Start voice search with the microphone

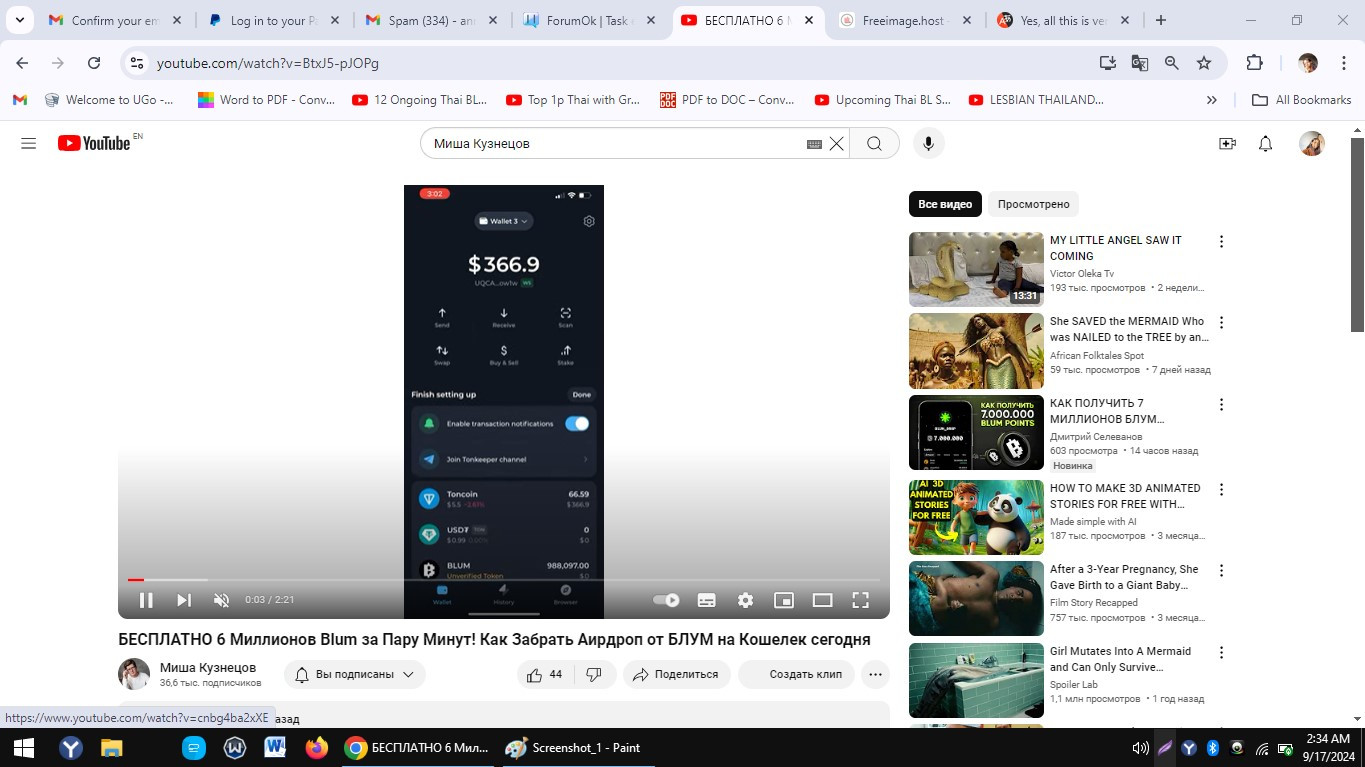(x=928, y=143)
